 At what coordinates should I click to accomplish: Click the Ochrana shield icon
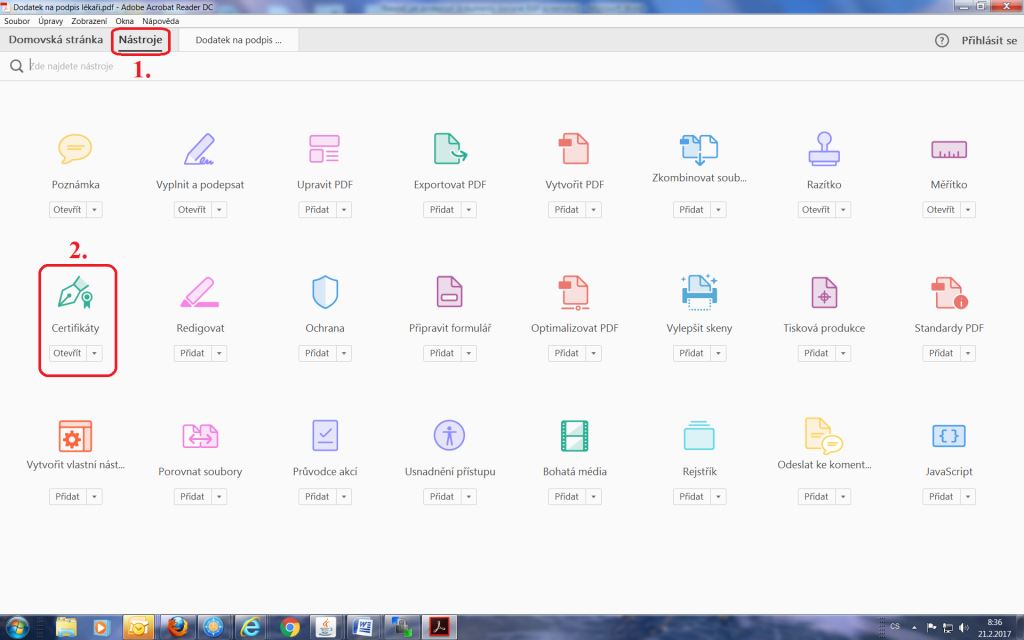click(325, 292)
